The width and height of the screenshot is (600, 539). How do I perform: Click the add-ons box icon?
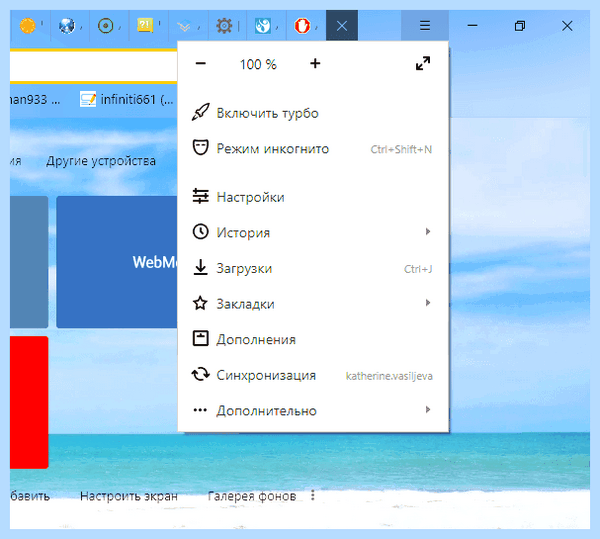click(x=201, y=339)
